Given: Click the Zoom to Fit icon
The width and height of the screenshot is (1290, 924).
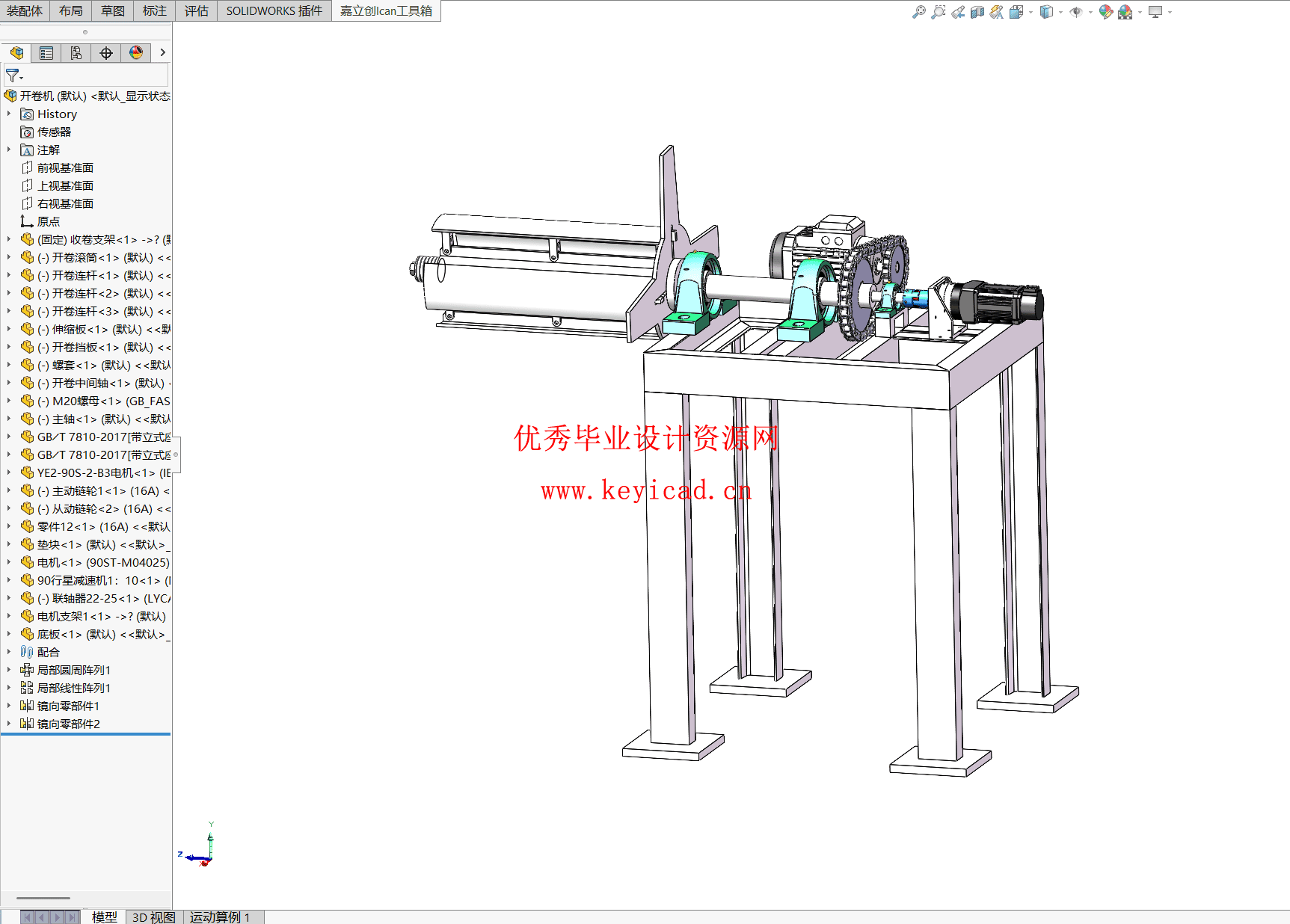Looking at the screenshot, I should pyautogui.click(x=919, y=12).
